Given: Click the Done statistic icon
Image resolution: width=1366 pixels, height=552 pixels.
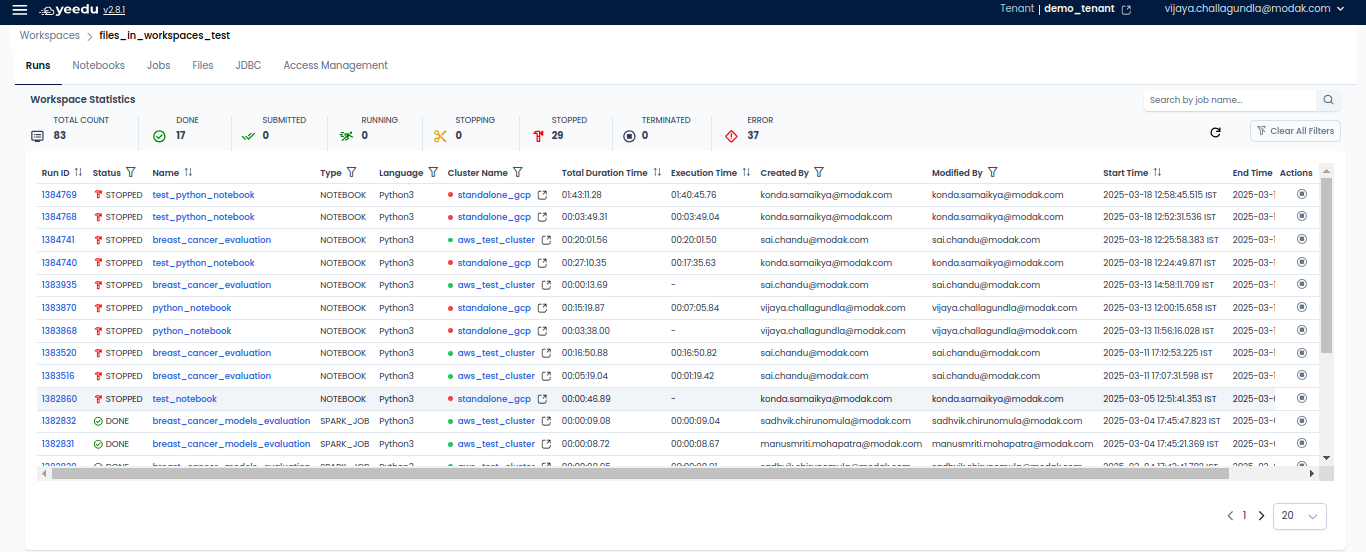Looking at the screenshot, I should pyautogui.click(x=159, y=136).
